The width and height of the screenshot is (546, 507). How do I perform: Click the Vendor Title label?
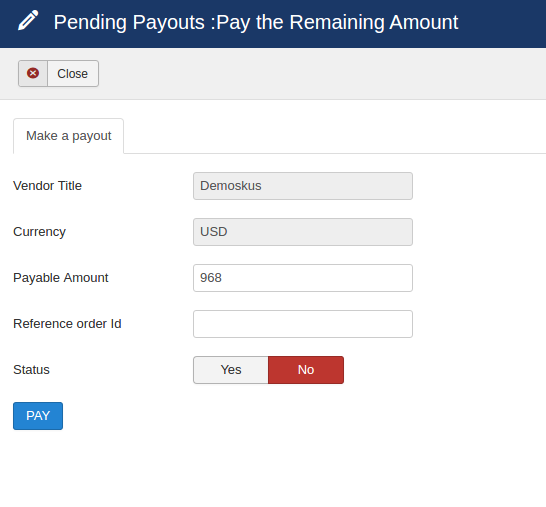click(47, 186)
